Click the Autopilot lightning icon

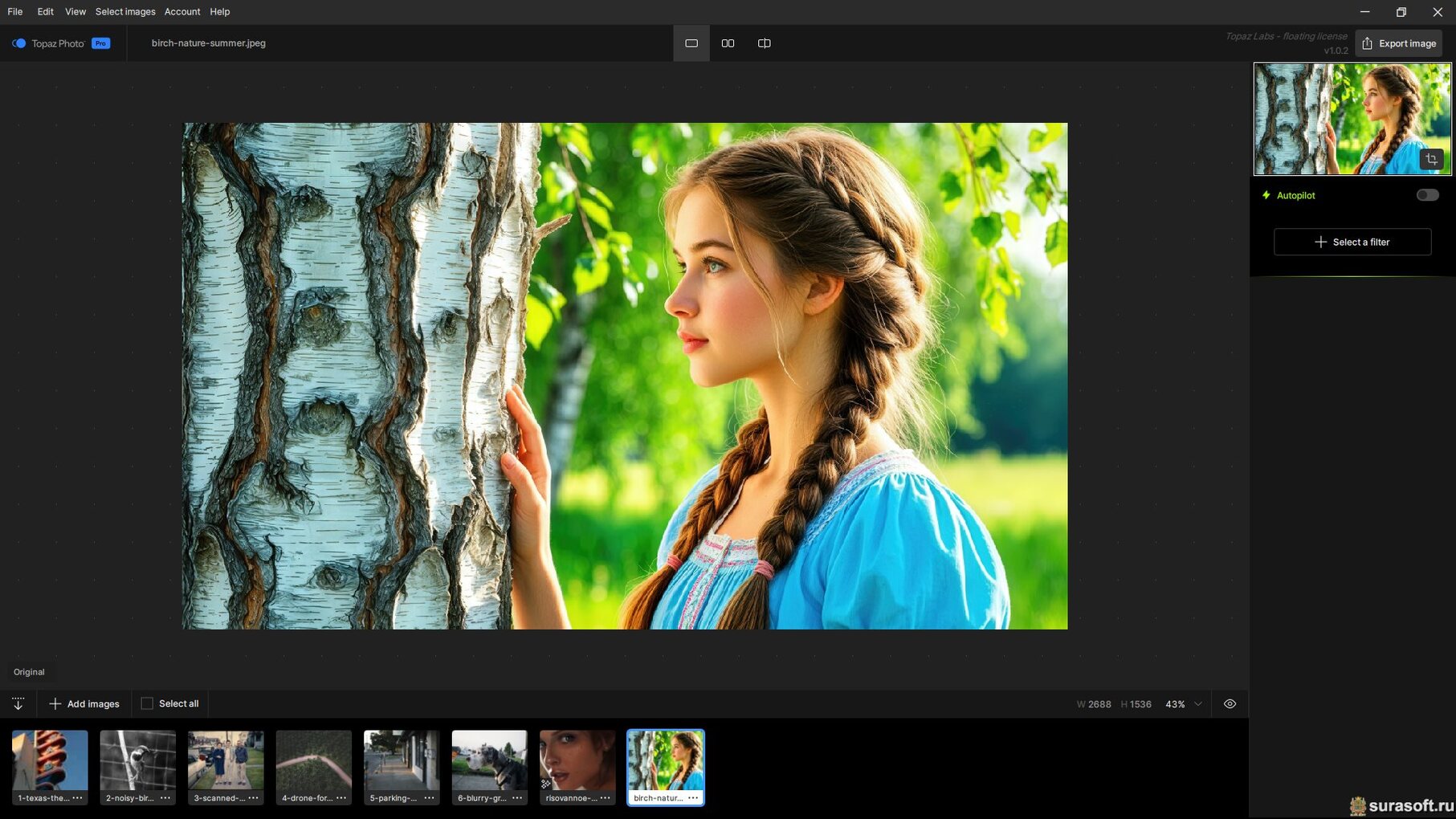(x=1266, y=195)
